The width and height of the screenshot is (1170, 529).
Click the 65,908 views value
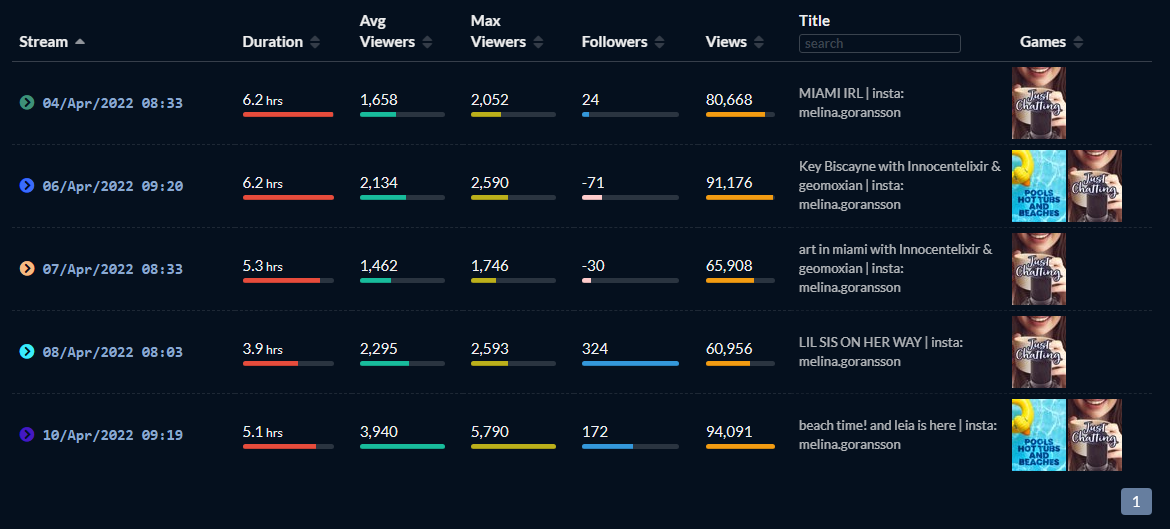click(x=729, y=266)
